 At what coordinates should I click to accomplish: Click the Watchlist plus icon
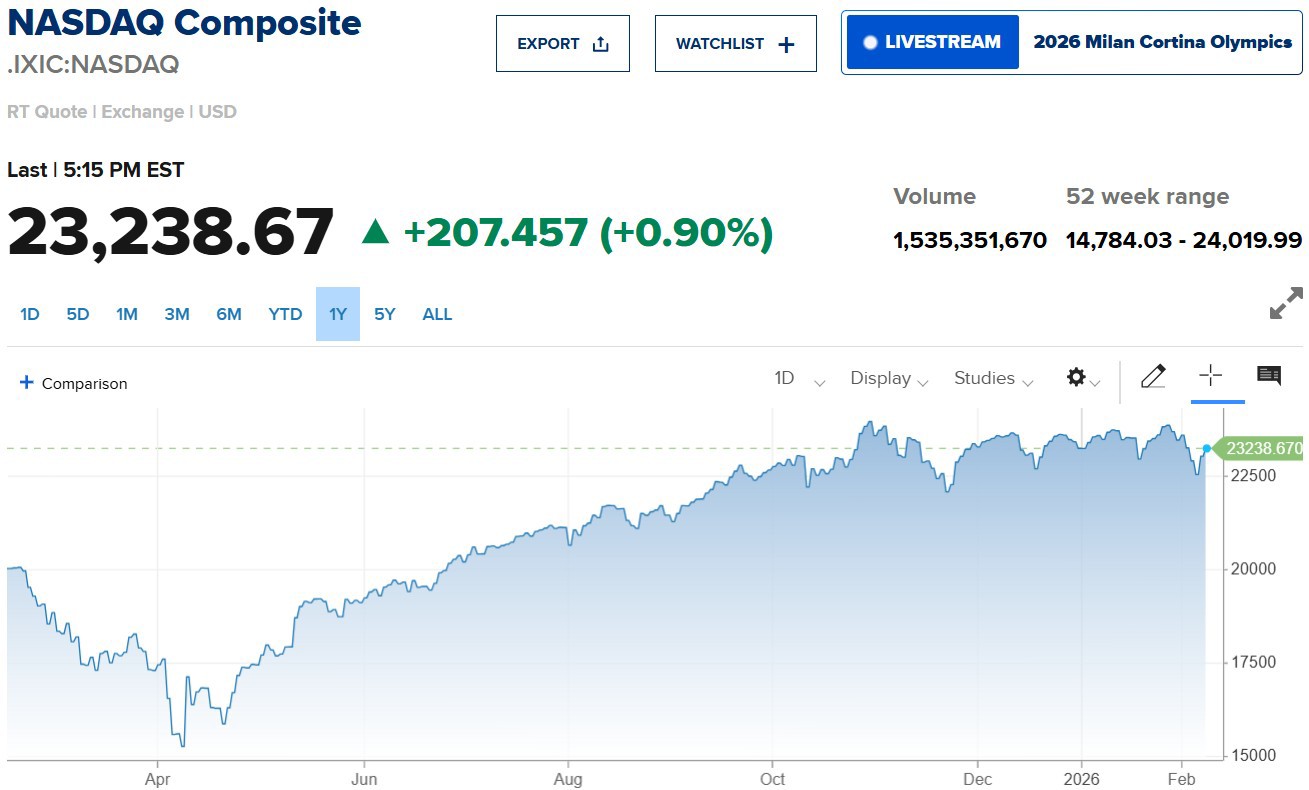tap(786, 44)
